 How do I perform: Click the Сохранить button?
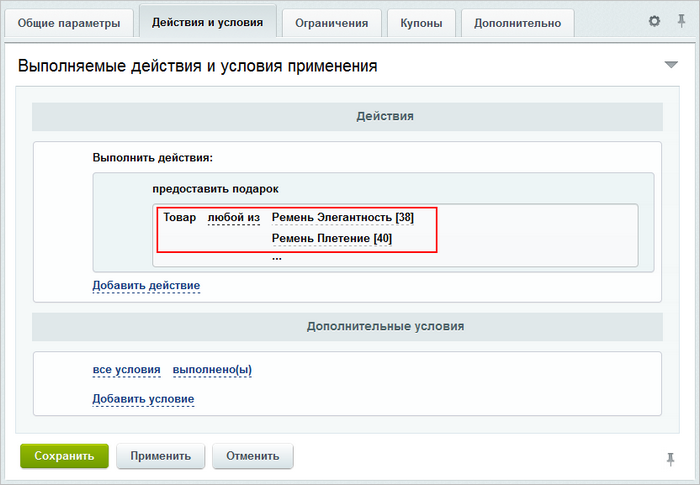tap(64, 456)
